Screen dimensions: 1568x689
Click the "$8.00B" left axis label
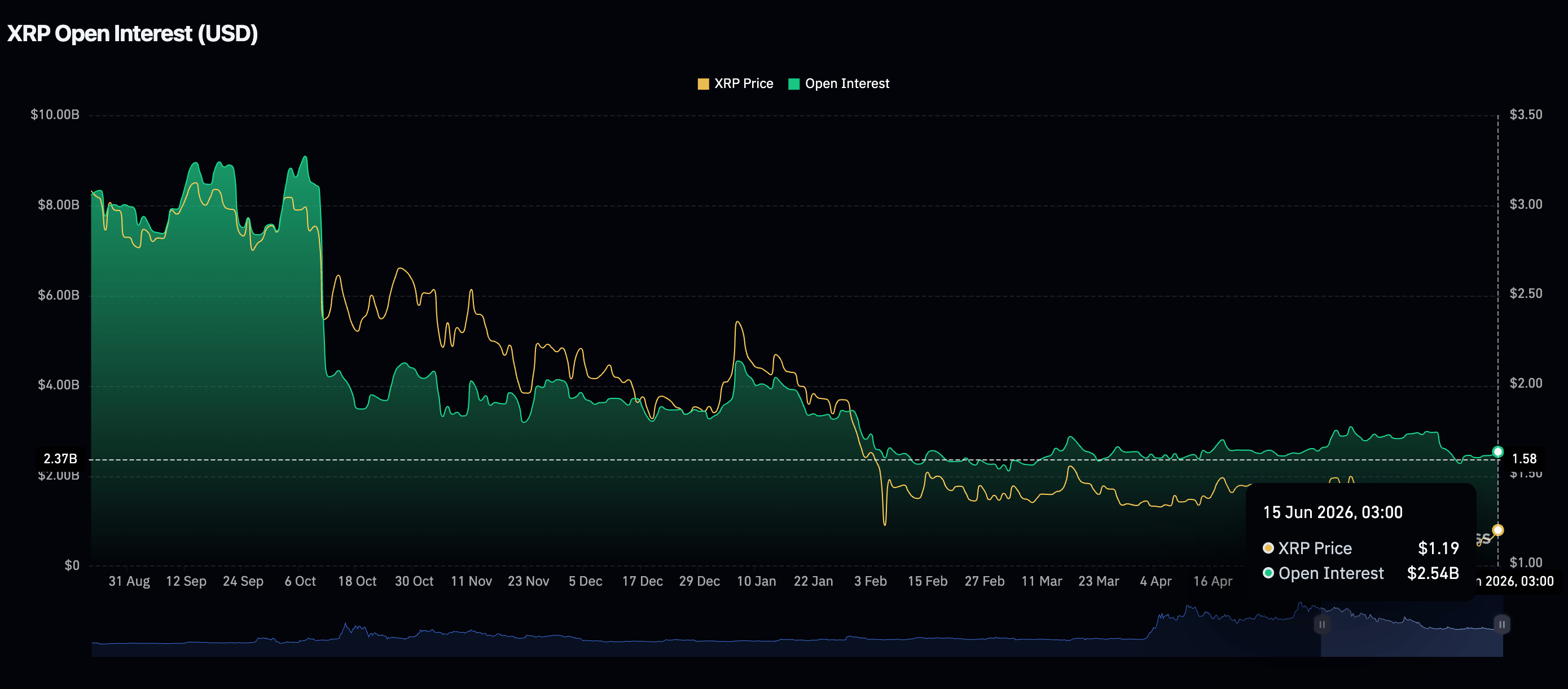click(x=59, y=204)
